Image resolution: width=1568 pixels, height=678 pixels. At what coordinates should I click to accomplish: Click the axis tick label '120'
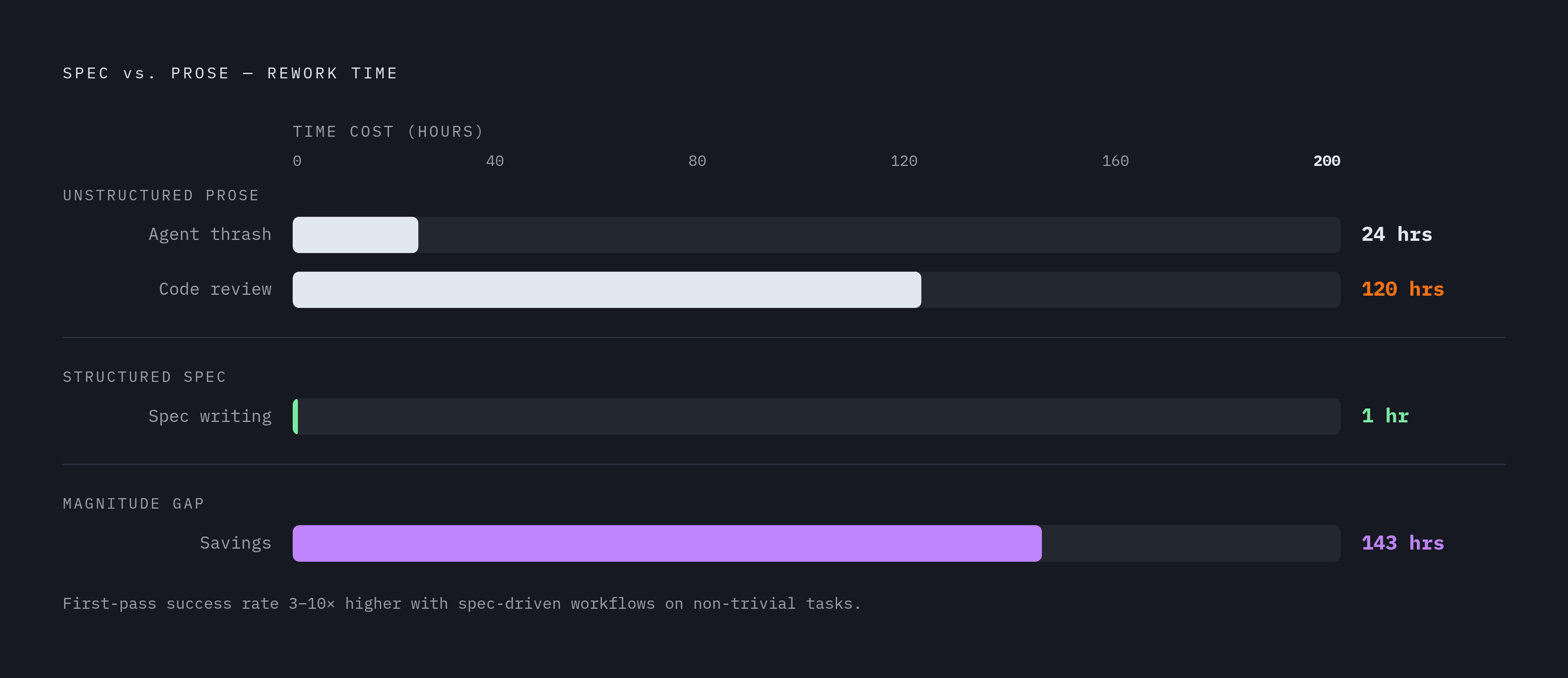(x=904, y=161)
